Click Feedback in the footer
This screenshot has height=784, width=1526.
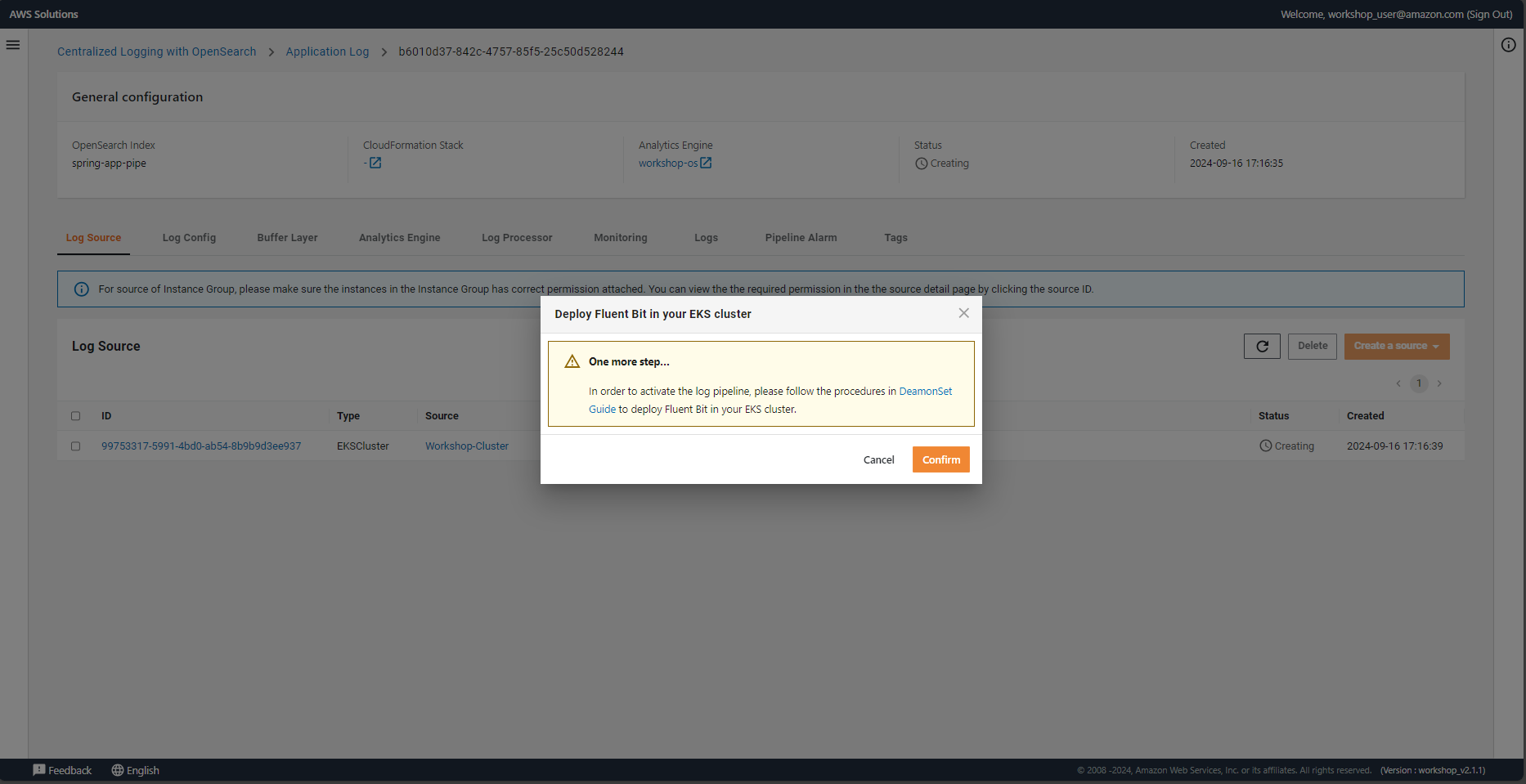[70, 770]
